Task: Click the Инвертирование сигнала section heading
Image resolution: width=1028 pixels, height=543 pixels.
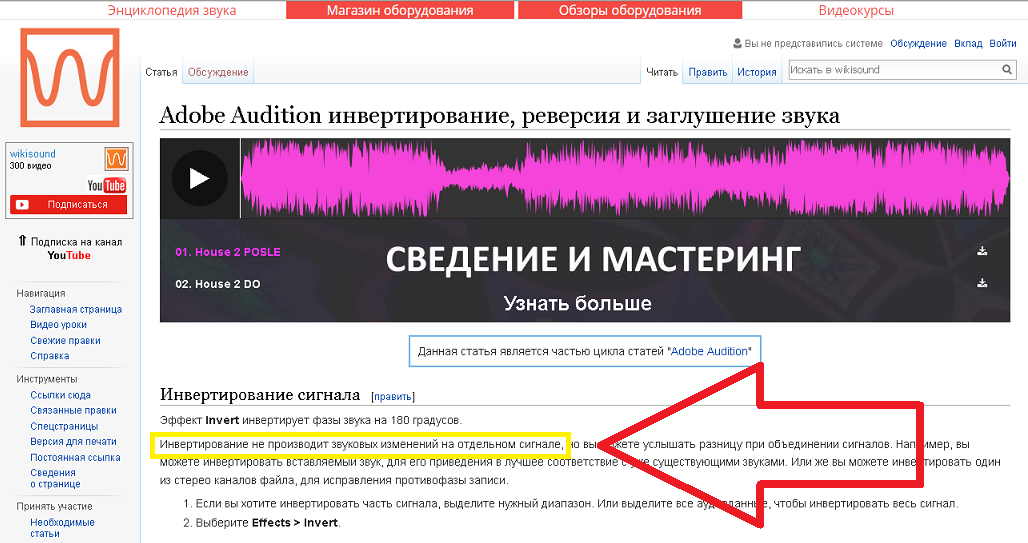Action: (260, 394)
